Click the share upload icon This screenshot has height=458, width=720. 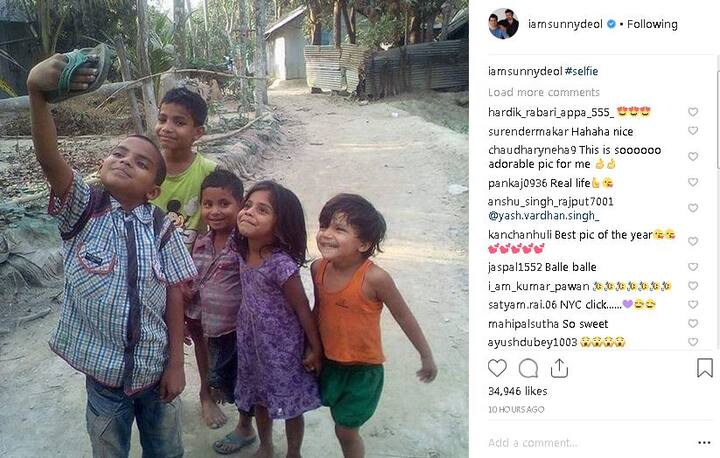[x=559, y=368]
